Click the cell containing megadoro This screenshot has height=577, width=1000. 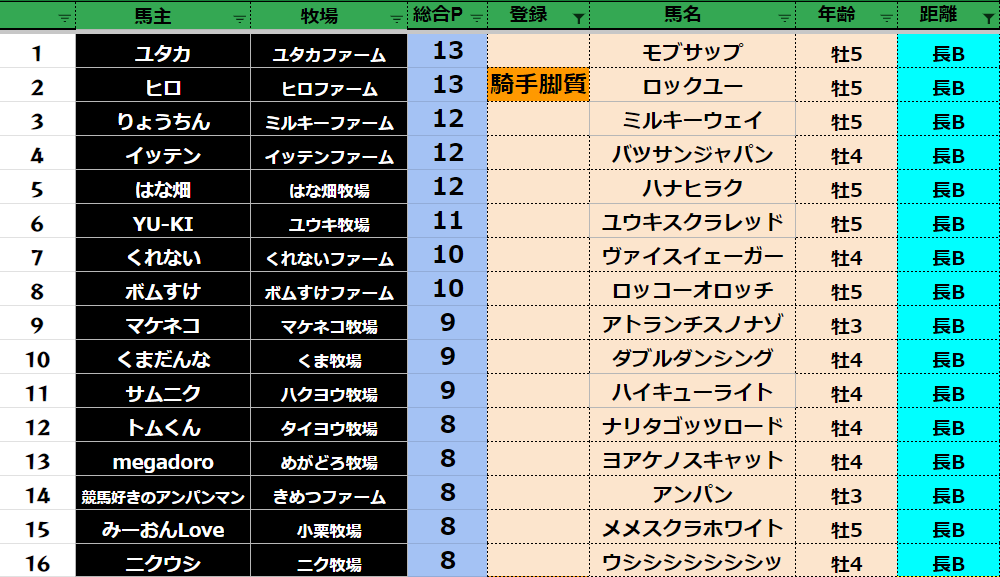click(x=163, y=462)
